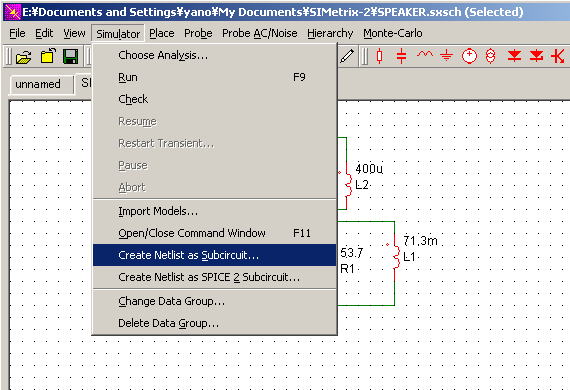Place a resistor using toolbar icon
This screenshot has height=390, width=570.
click(380, 56)
